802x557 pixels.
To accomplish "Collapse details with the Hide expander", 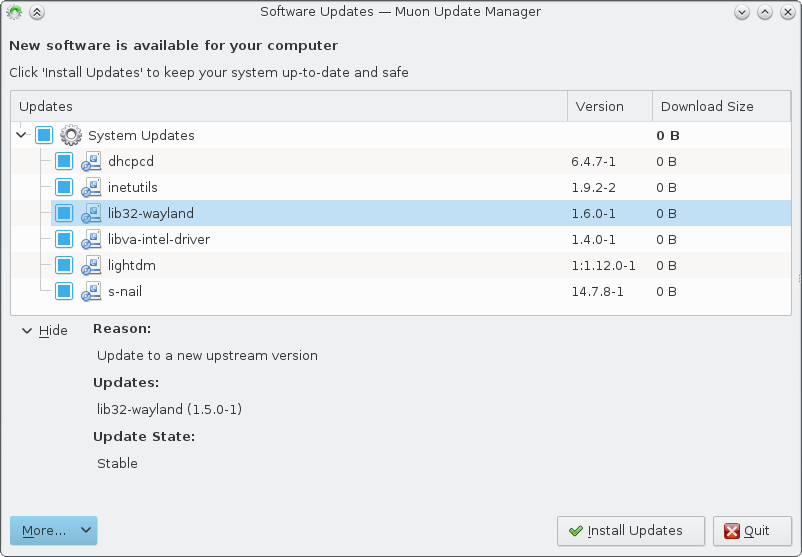I will (44, 330).
